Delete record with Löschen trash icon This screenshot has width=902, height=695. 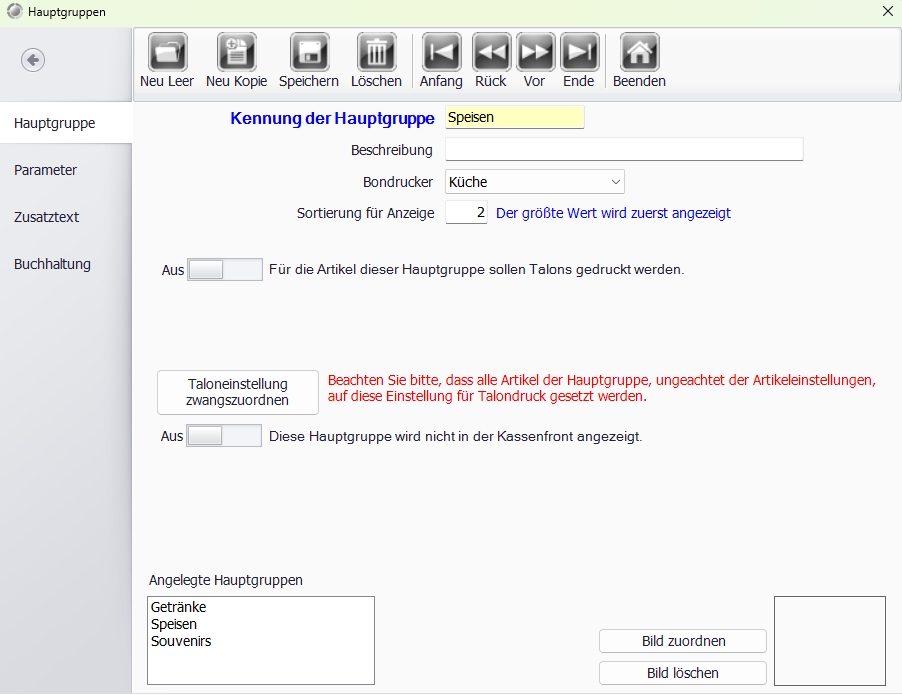click(377, 52)
